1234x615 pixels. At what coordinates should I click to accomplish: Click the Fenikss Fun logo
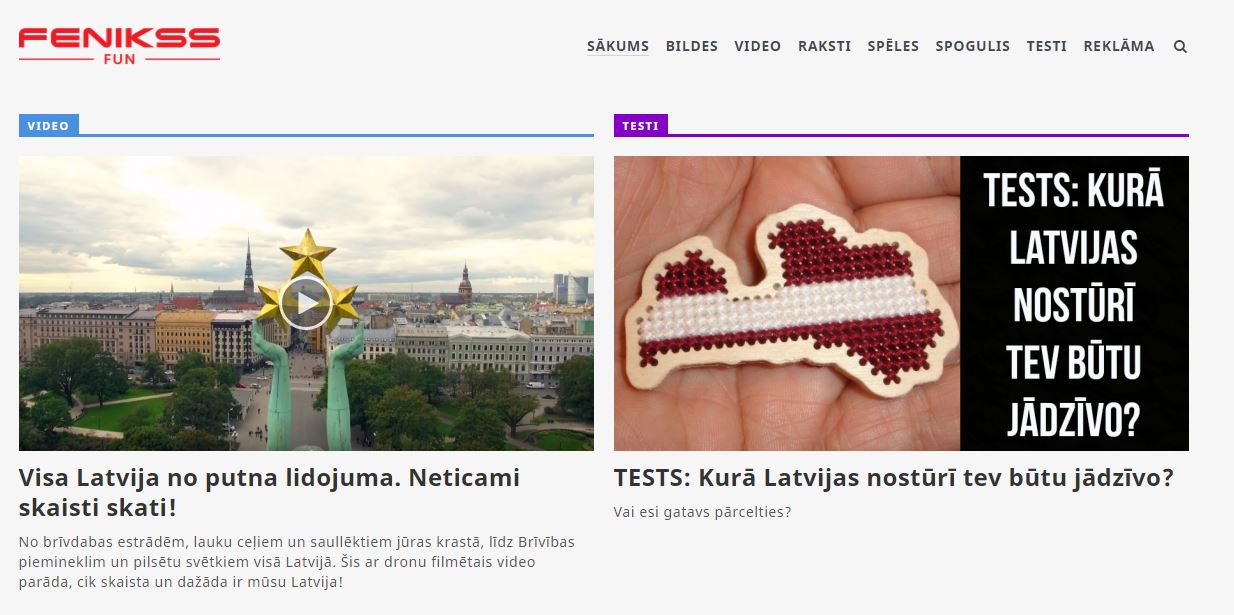point(119,46)
